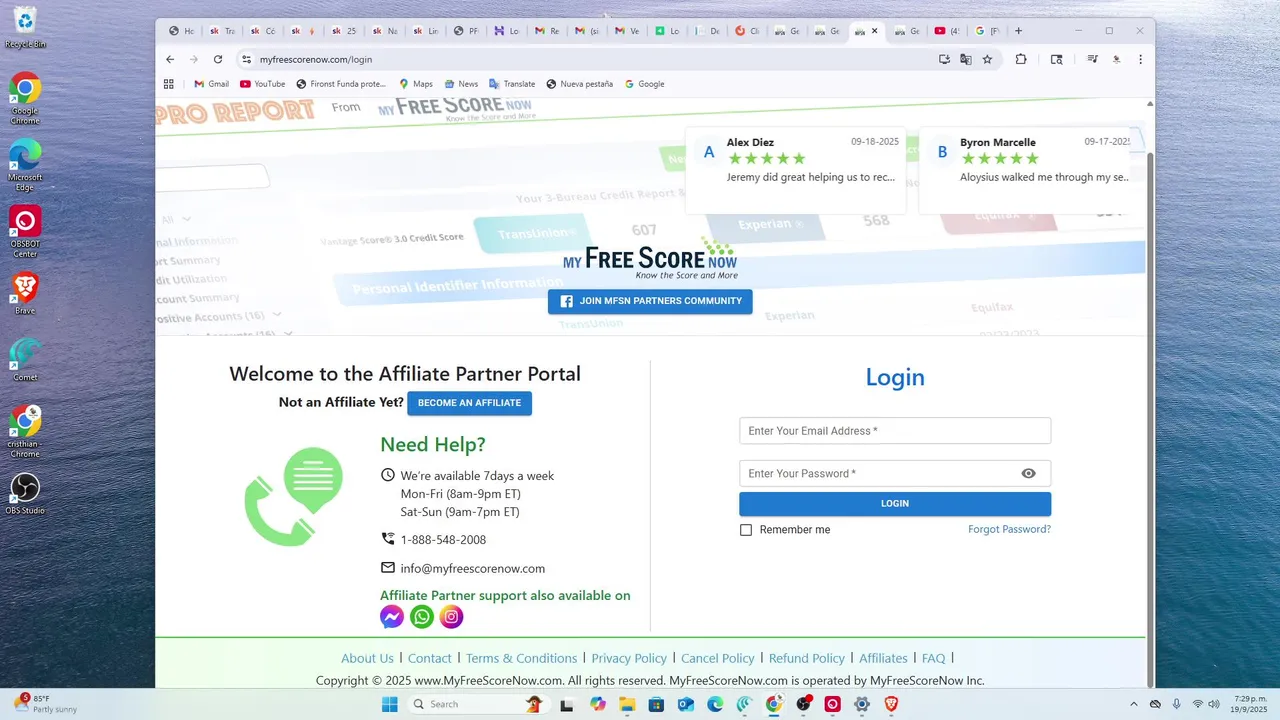Open News bookmark
The image size is (1280, 720).
pyautogui.click(x=462, y=84)
